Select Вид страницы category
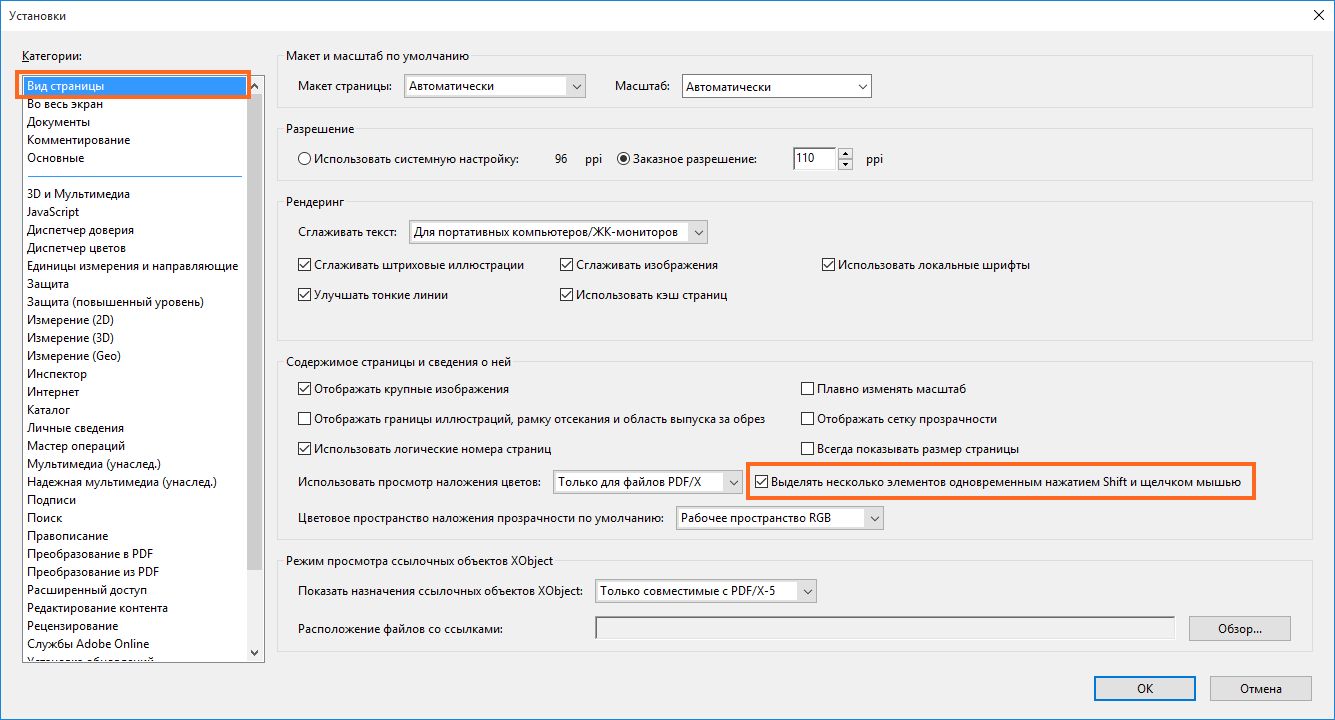This screenshot has width=1335, height=720. (135, 86)
